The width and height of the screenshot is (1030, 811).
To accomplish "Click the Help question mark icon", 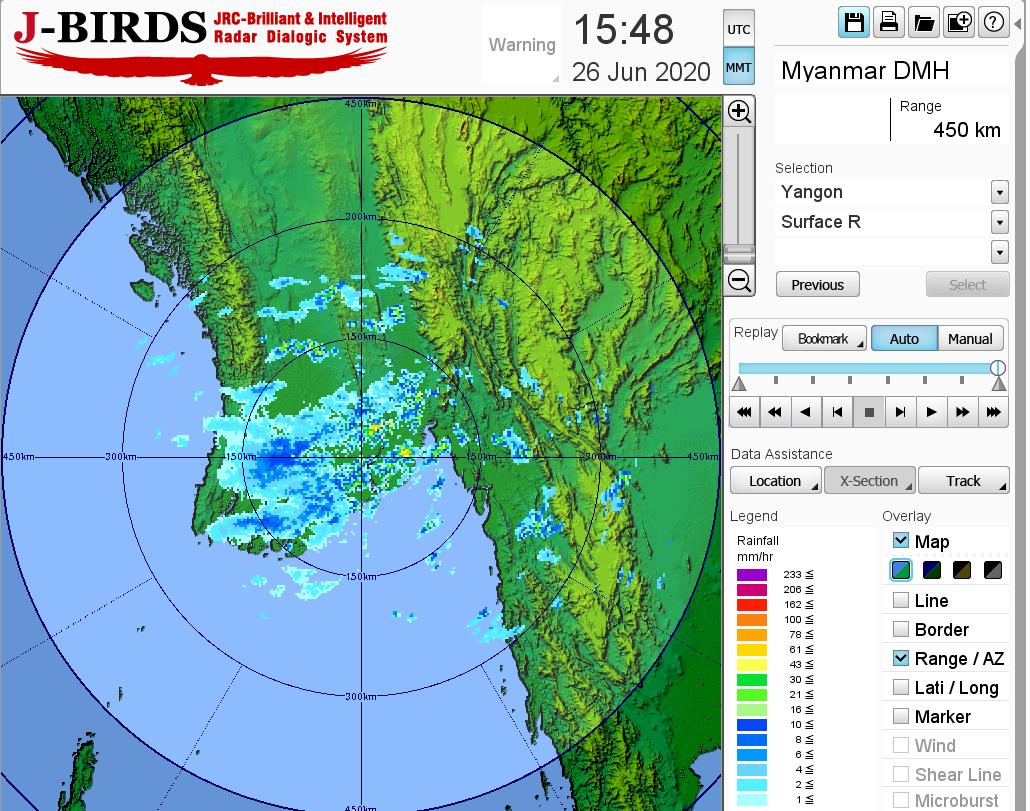I will point(993,23).
